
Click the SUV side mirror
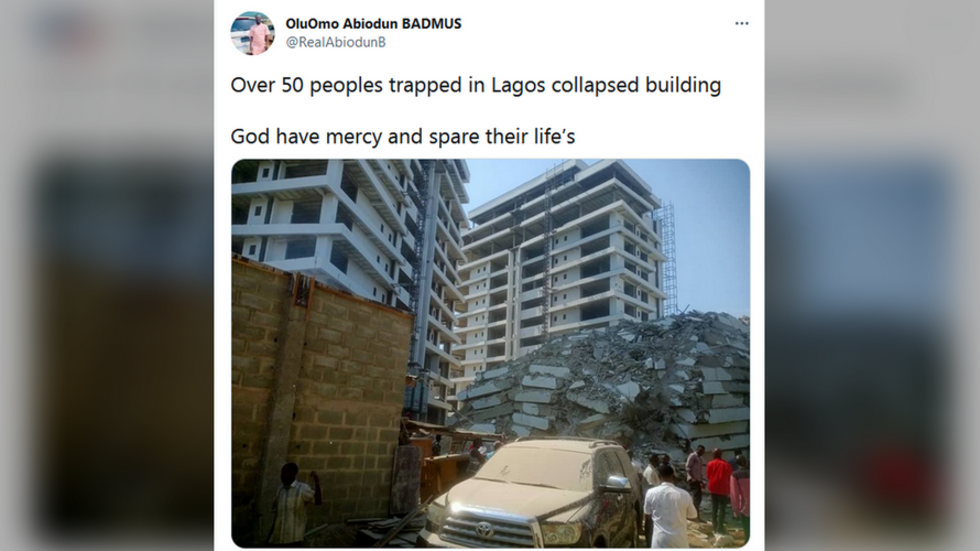point(617,483)
